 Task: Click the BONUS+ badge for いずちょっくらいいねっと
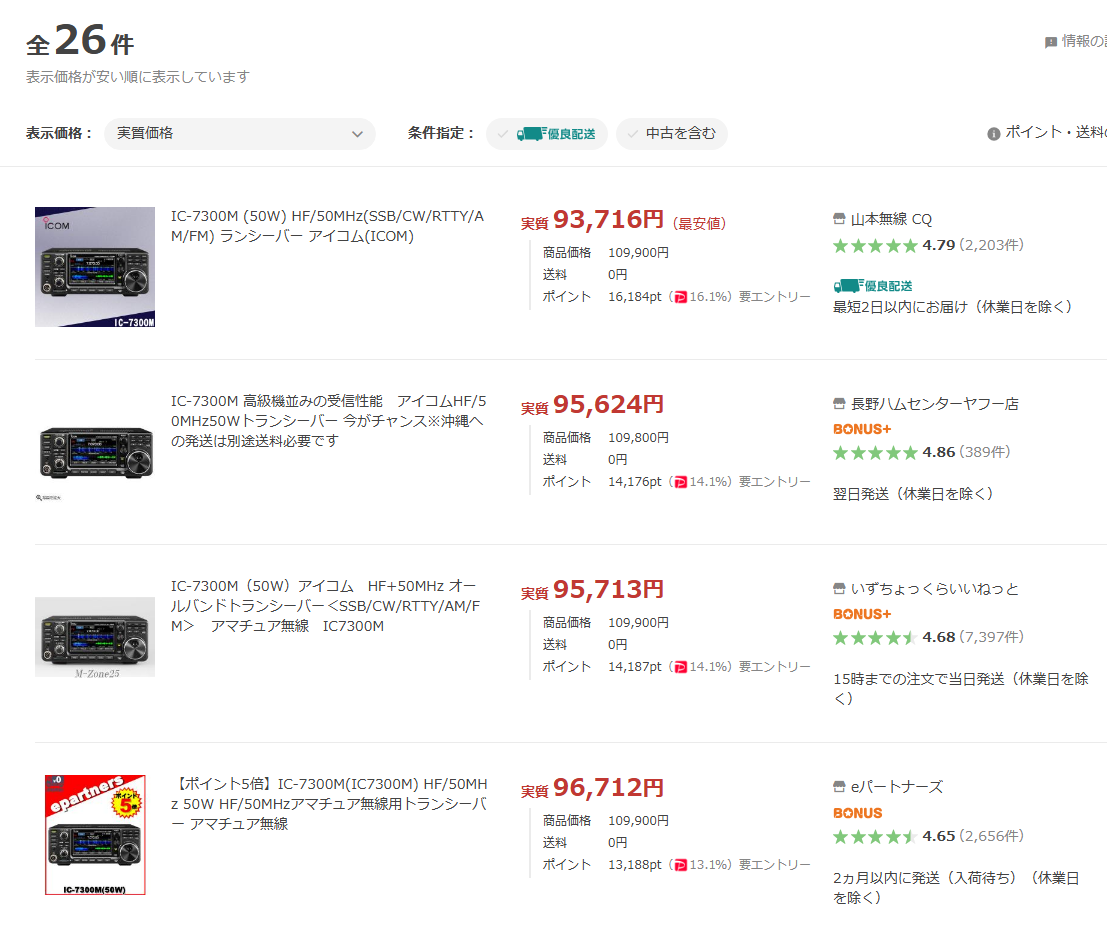click(862, 614)
